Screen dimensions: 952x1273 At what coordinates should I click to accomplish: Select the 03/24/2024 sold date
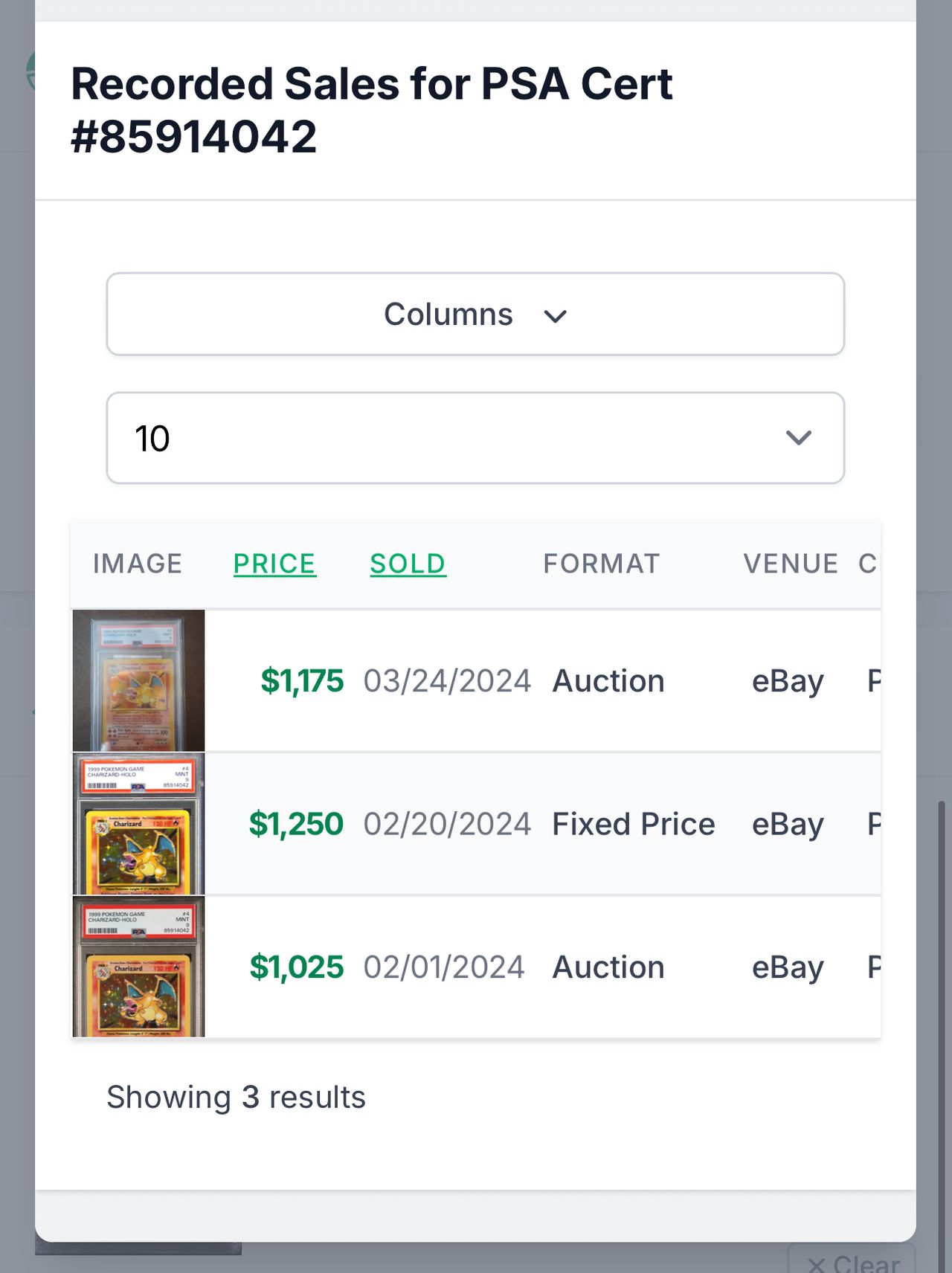(447, 681)
